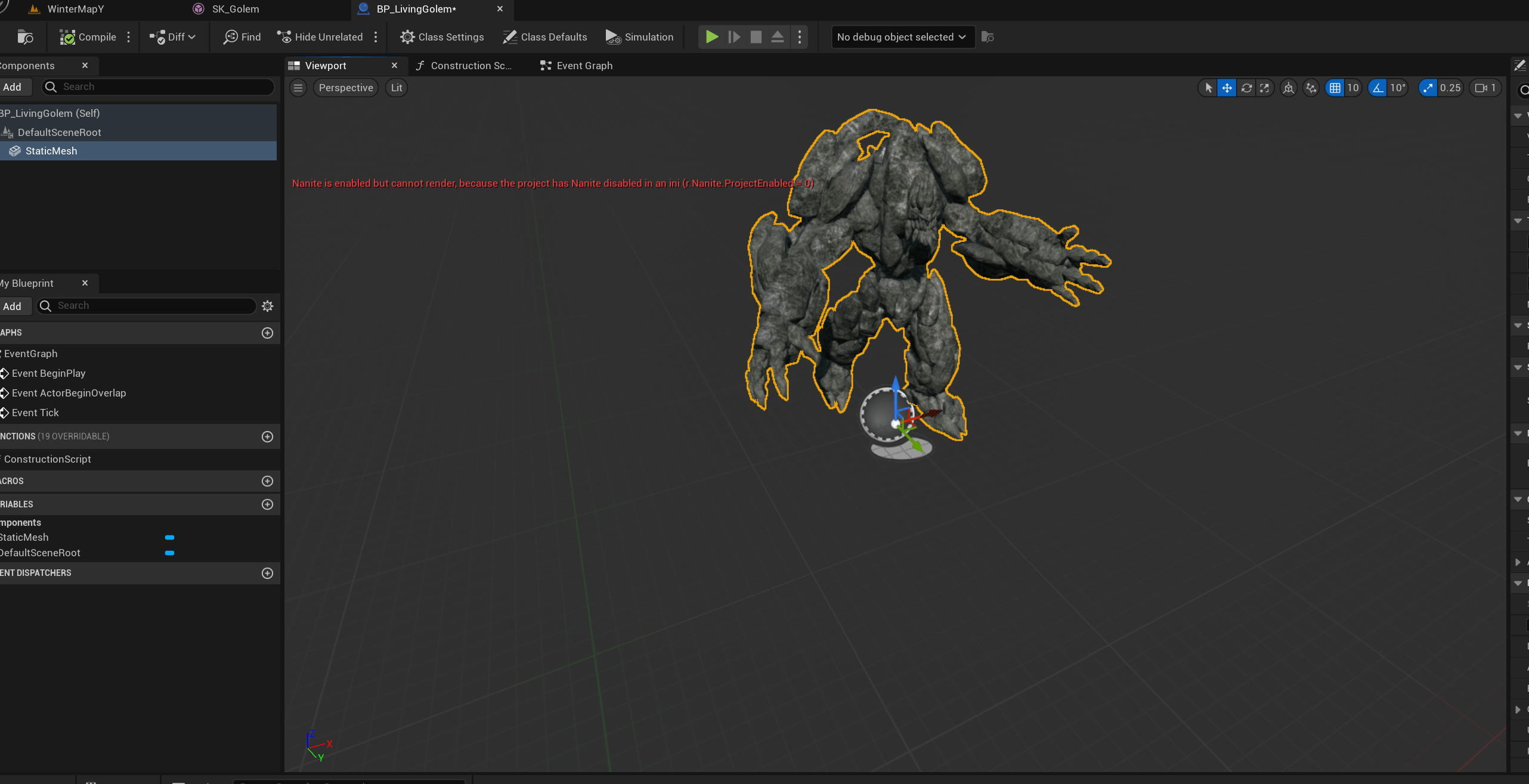Open the Perspective view mode menu

[346, 88]
